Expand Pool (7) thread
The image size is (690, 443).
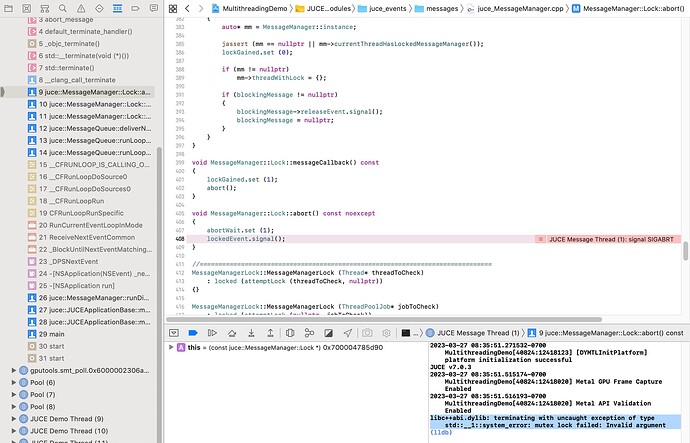tap(14, 395)
